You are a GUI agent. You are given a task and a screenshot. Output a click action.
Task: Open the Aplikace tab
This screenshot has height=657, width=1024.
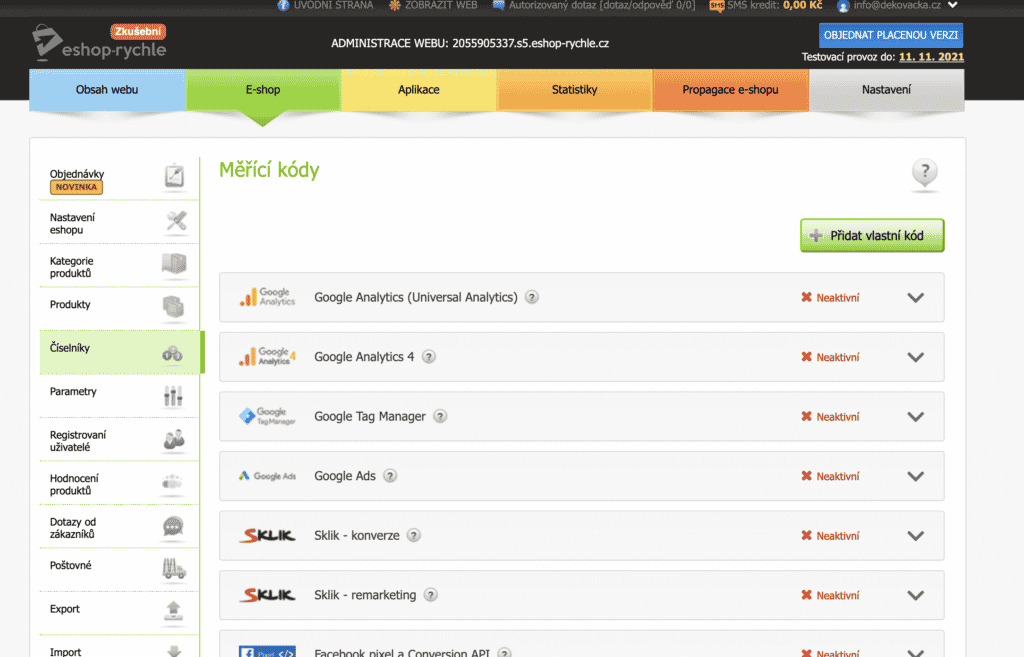[419, 89]
